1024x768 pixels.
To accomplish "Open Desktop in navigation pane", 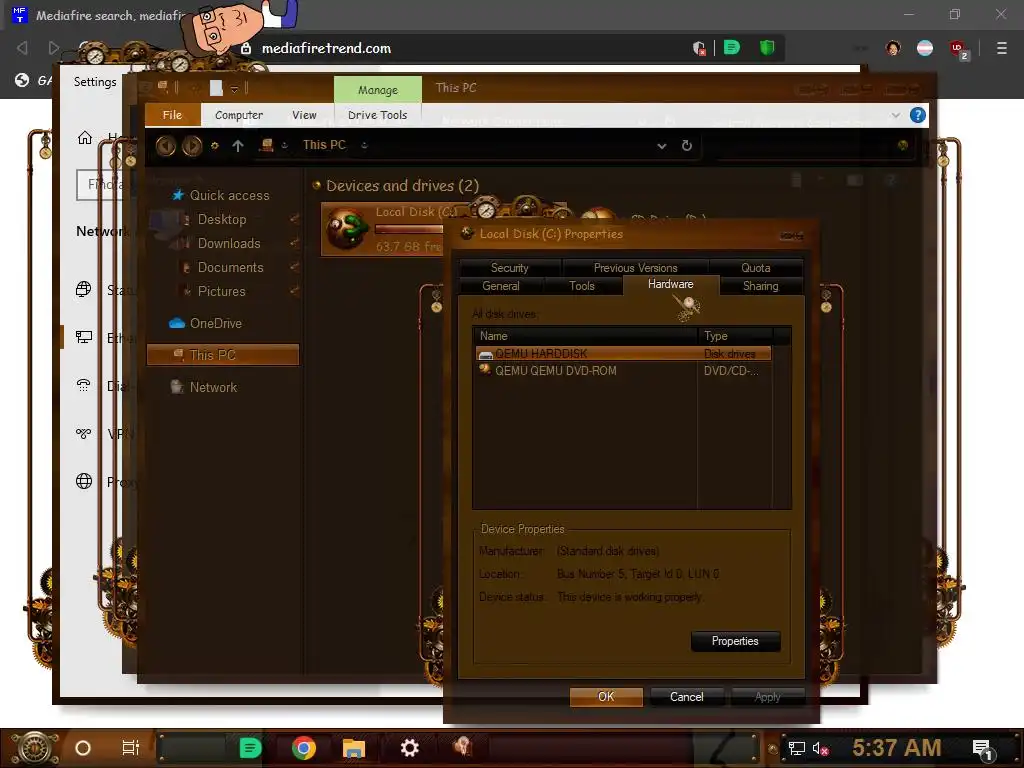I will 221,219.
